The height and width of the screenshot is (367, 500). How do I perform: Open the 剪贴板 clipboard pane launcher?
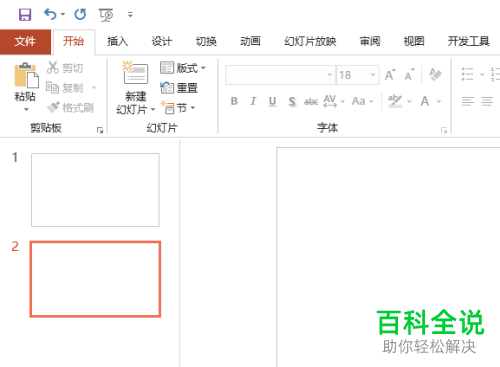[100, 130]
